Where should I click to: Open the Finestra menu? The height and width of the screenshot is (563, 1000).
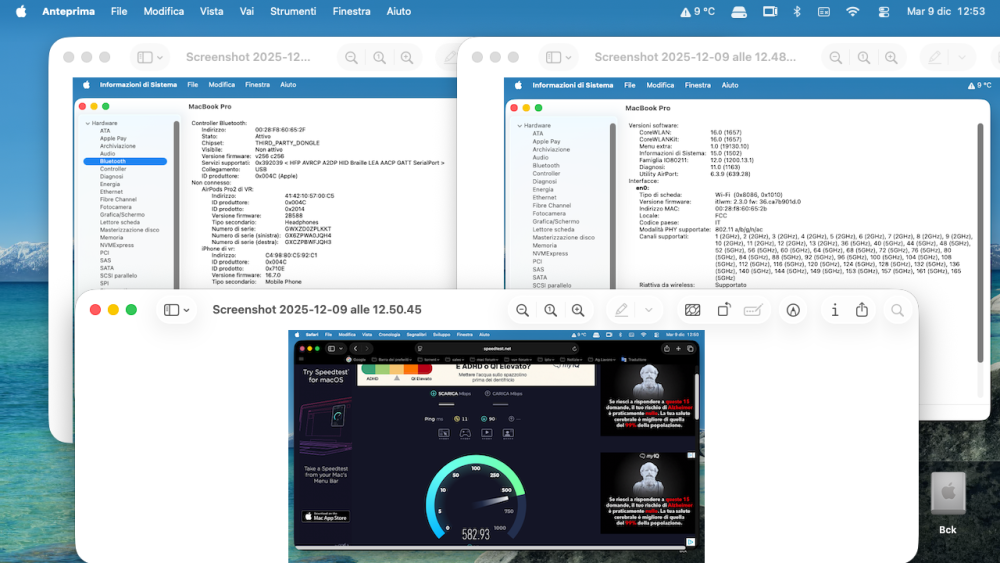(x=351, y=11)
